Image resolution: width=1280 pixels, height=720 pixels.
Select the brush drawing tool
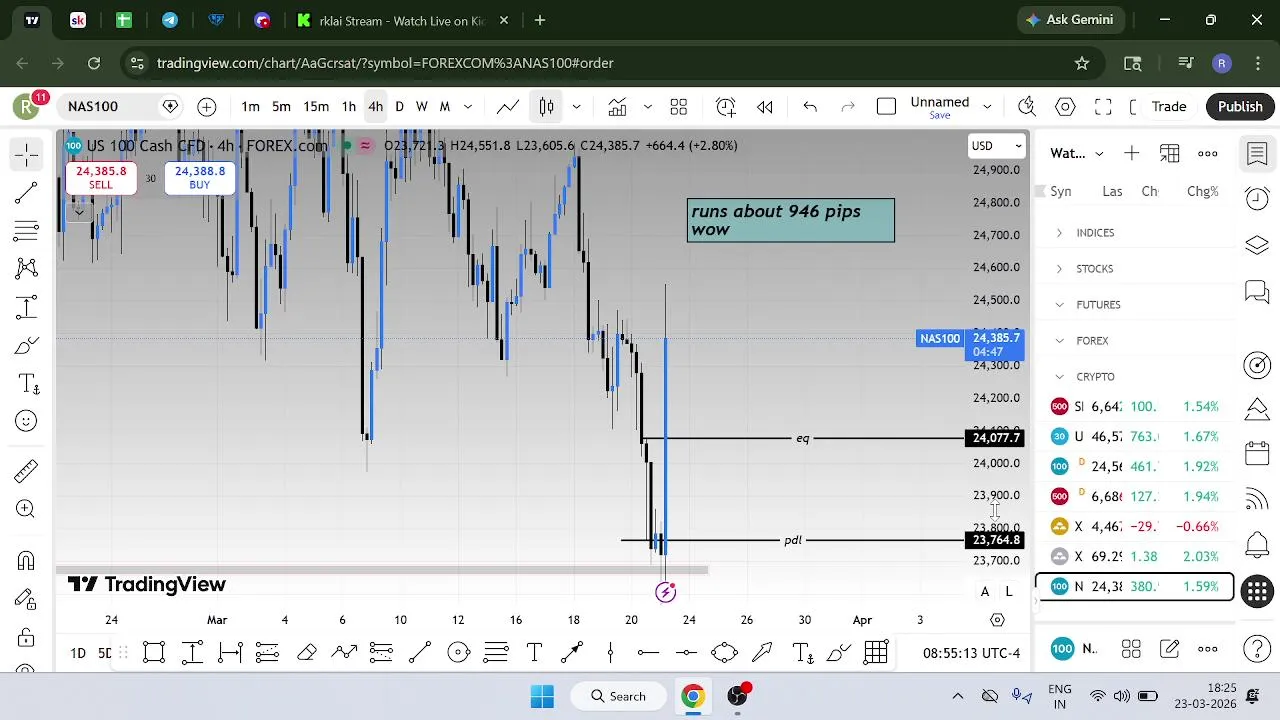(27, 346)
